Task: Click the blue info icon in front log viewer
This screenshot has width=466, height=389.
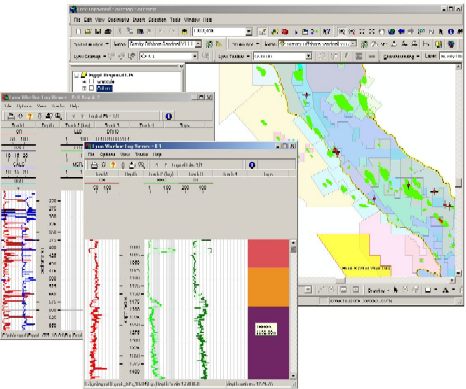Action: tap(252, 165)
